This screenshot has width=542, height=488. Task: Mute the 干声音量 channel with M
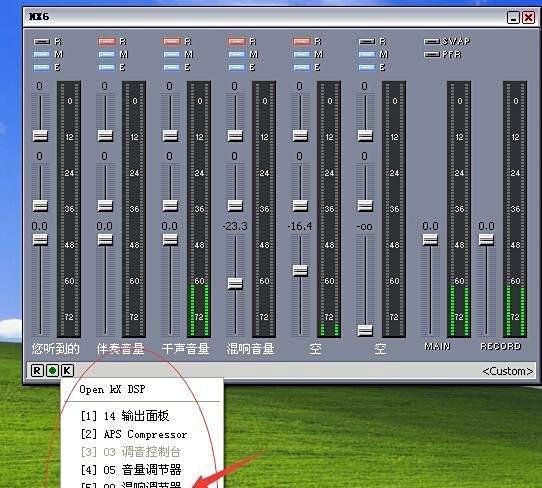point(172,54)
